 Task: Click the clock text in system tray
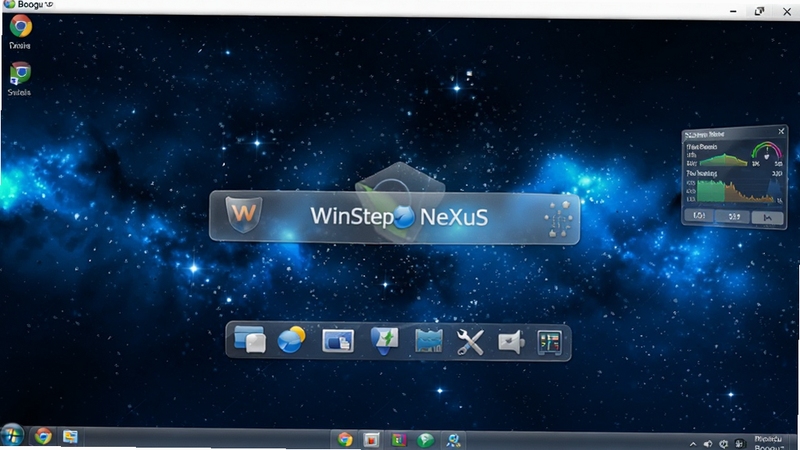[x=768, y=442]
